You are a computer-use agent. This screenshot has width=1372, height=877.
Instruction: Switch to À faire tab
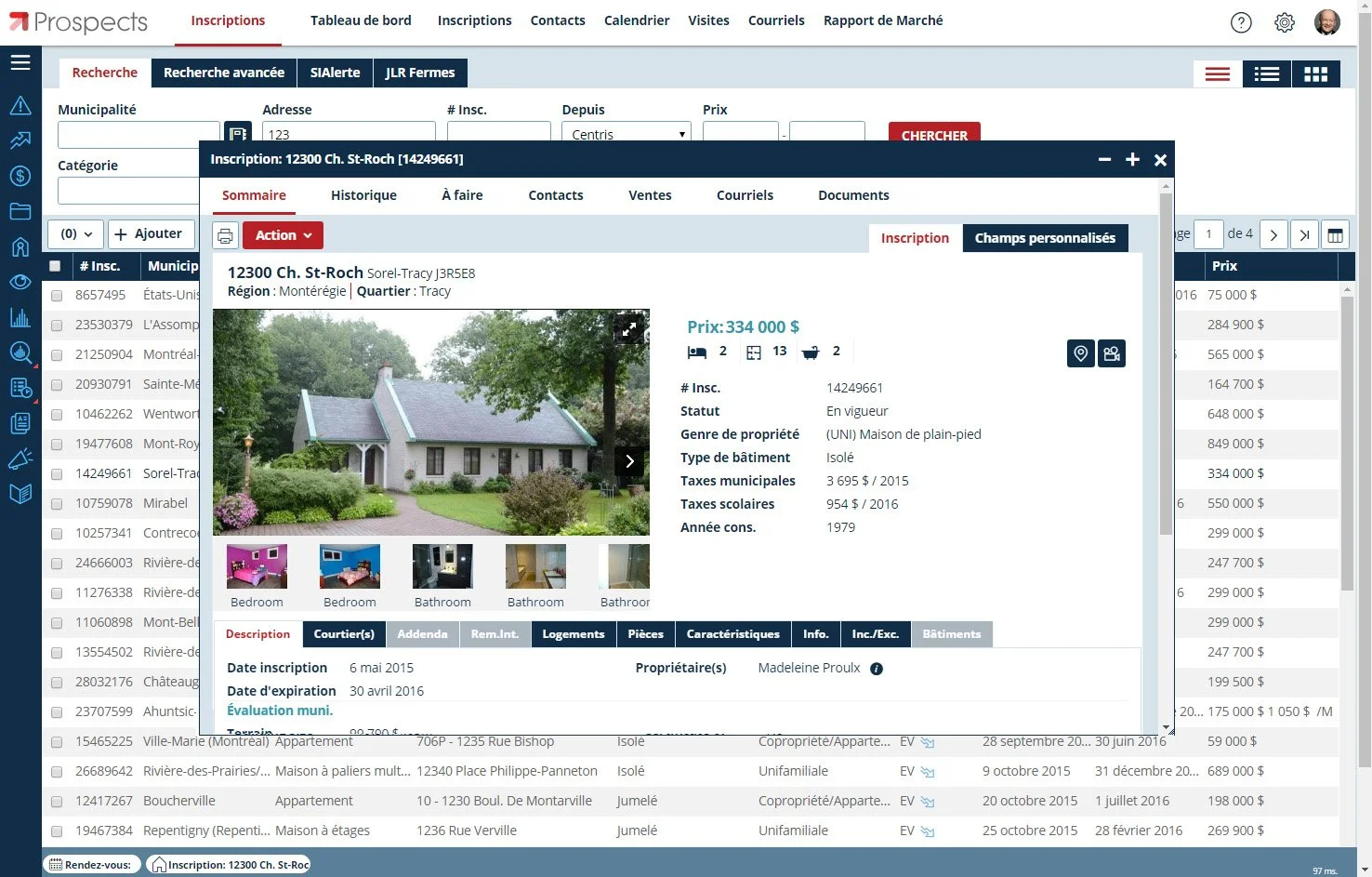(x=462, y=195)
